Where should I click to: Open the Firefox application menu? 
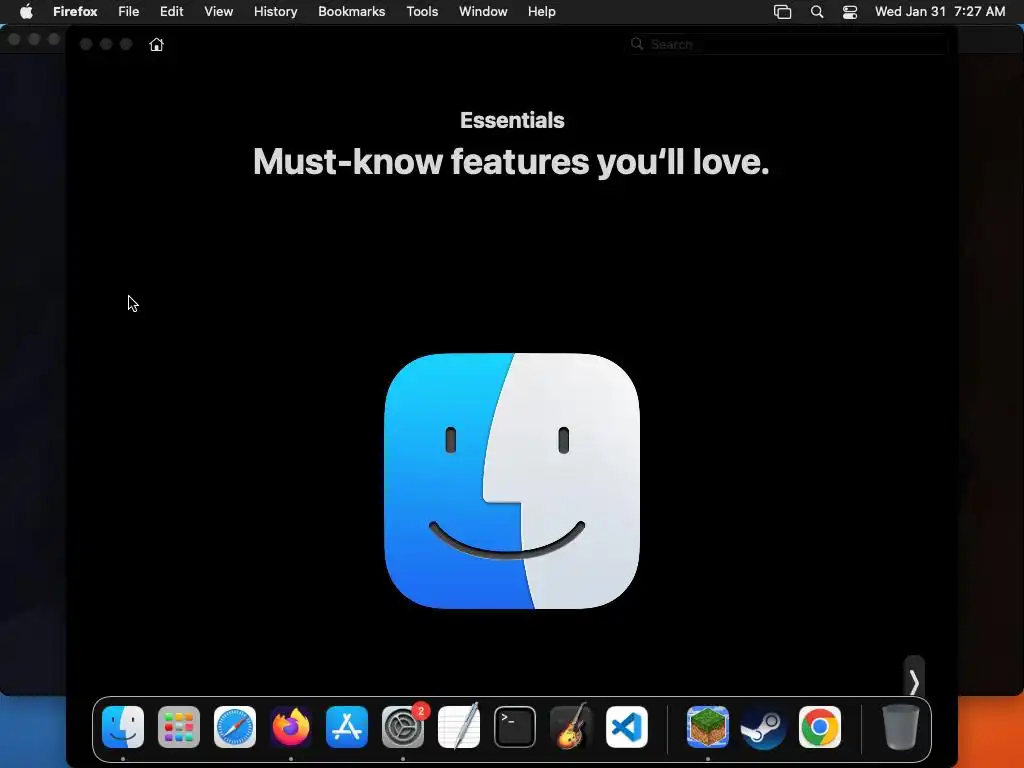[x=75, y=11]
